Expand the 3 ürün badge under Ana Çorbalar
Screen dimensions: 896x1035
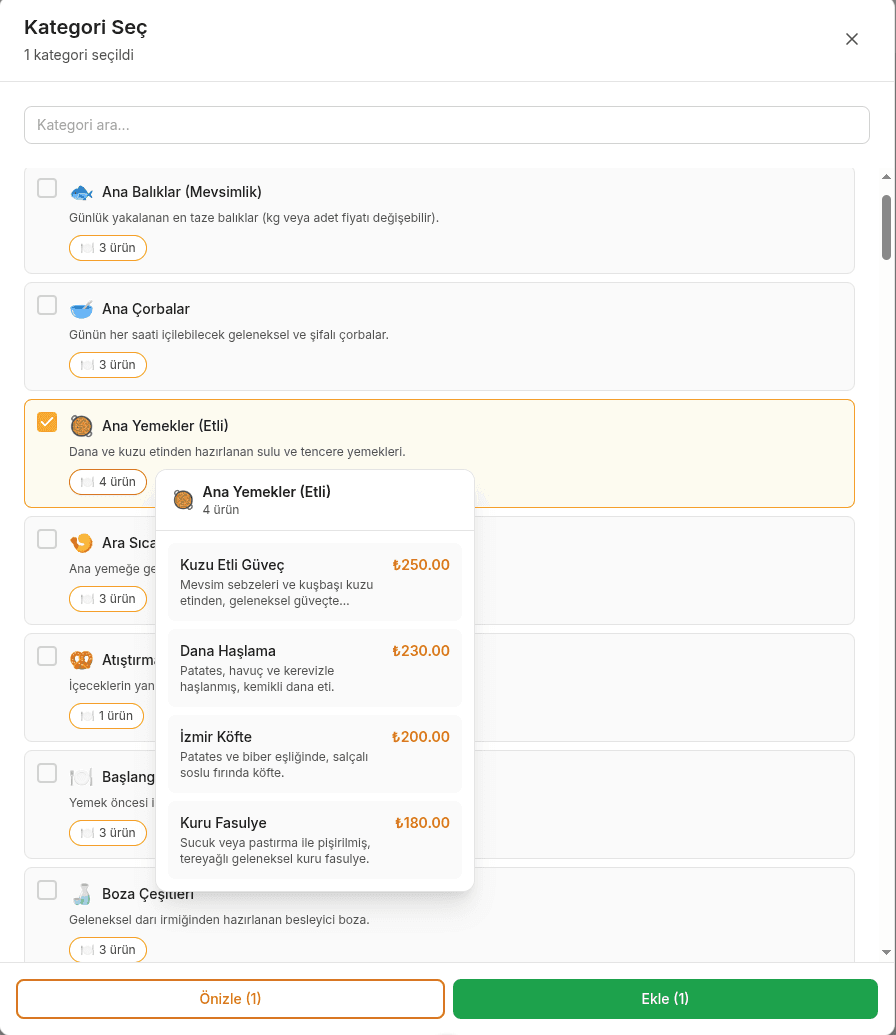click(108, 365)
